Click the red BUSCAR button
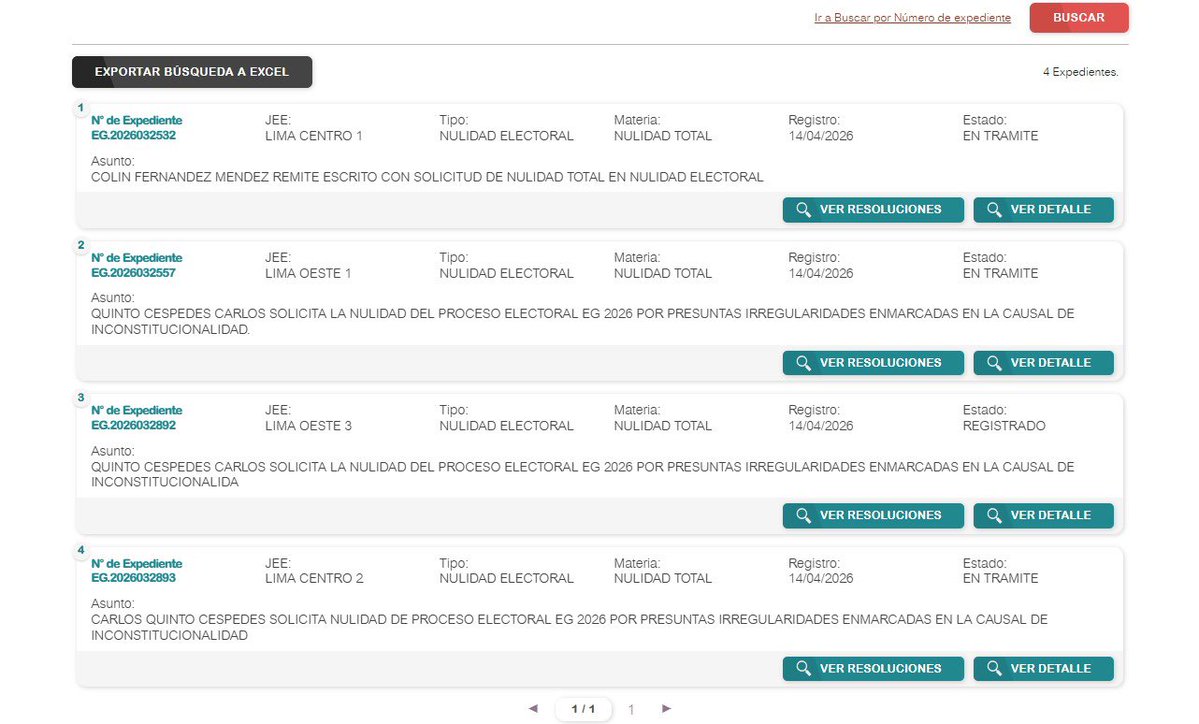The height and width of the screenshot is (724, 1199). click(x=1078, y=18)
